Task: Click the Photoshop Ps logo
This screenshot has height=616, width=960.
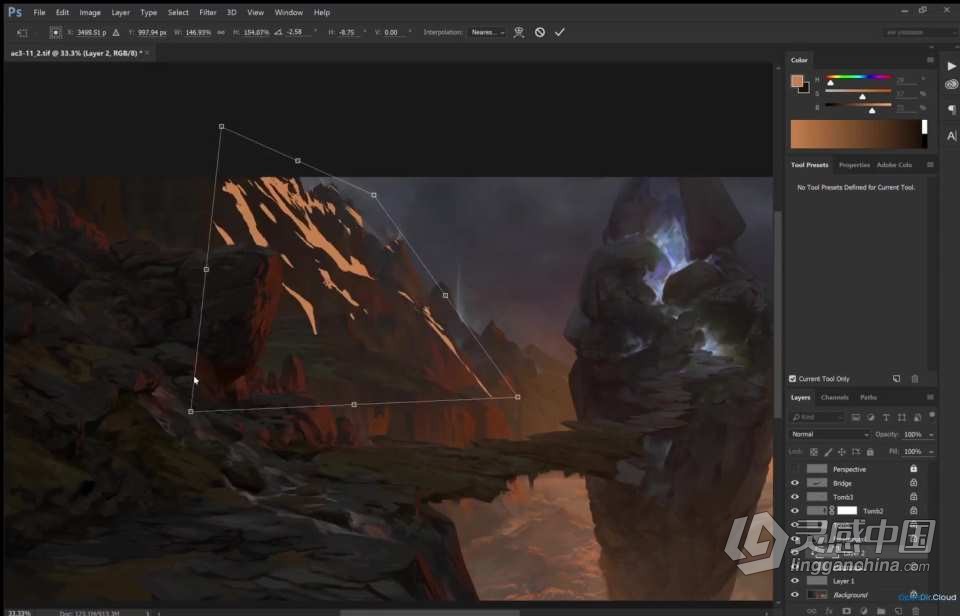Action: (15, 12)
